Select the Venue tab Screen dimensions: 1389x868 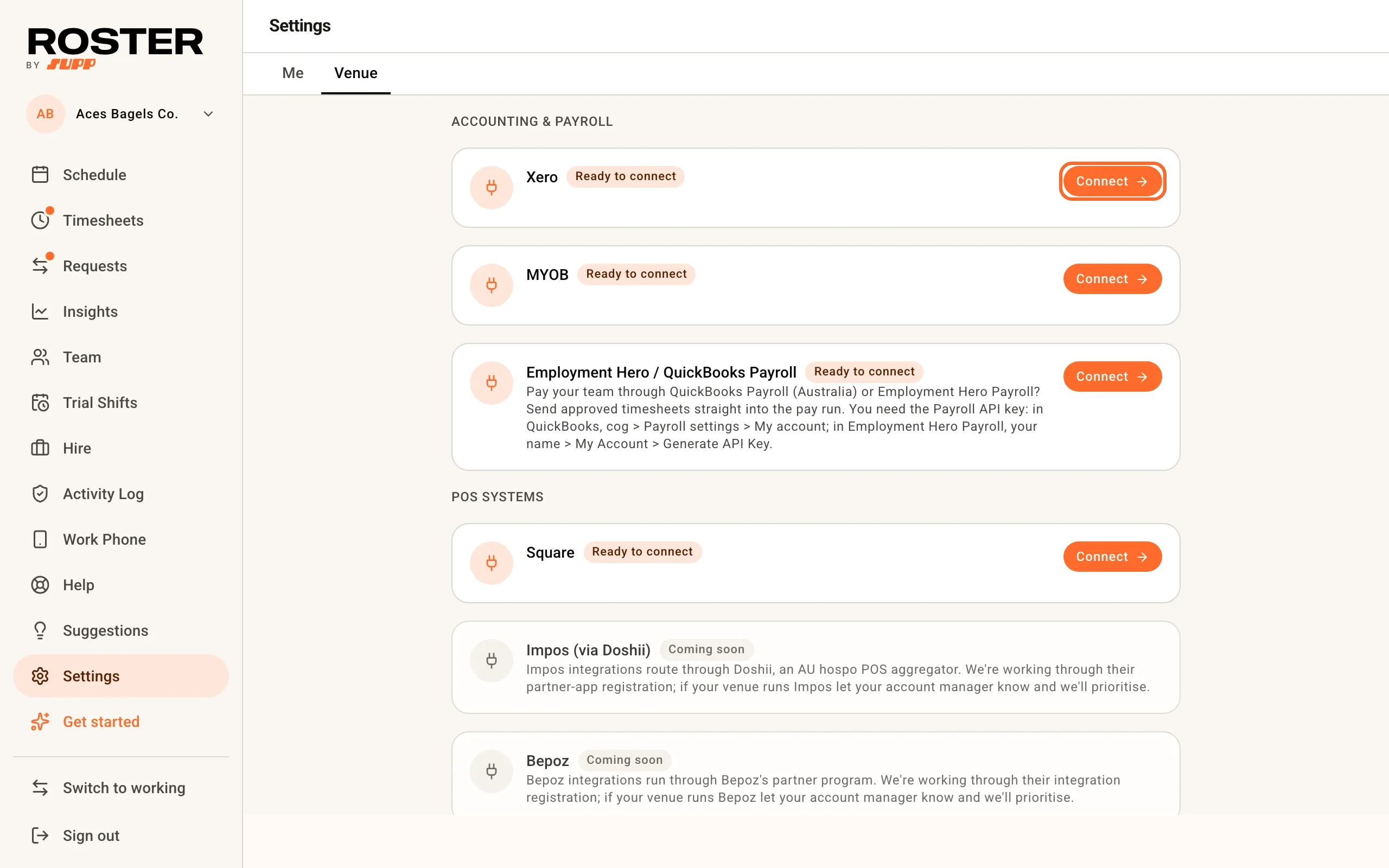coord(356,73)
